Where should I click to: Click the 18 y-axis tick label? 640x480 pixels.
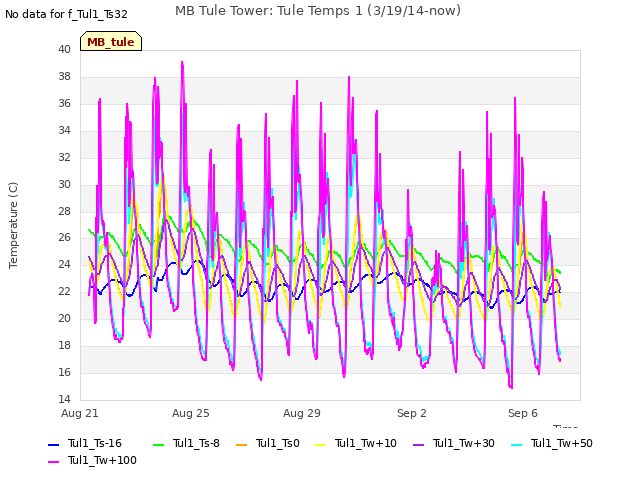point(64,345)
